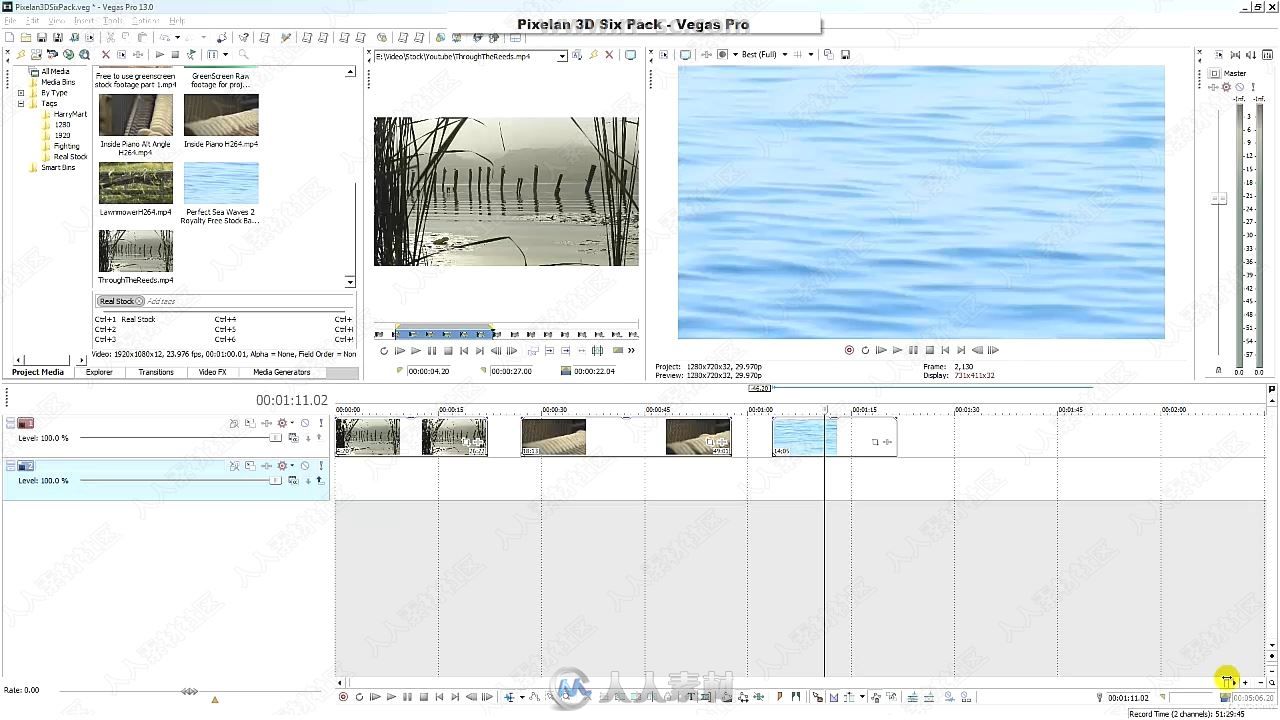Image resolution: width=1280 pixels, height=720 pixels.
Task: Pause playback in the Video Preview transport
Action: point(913,350)
